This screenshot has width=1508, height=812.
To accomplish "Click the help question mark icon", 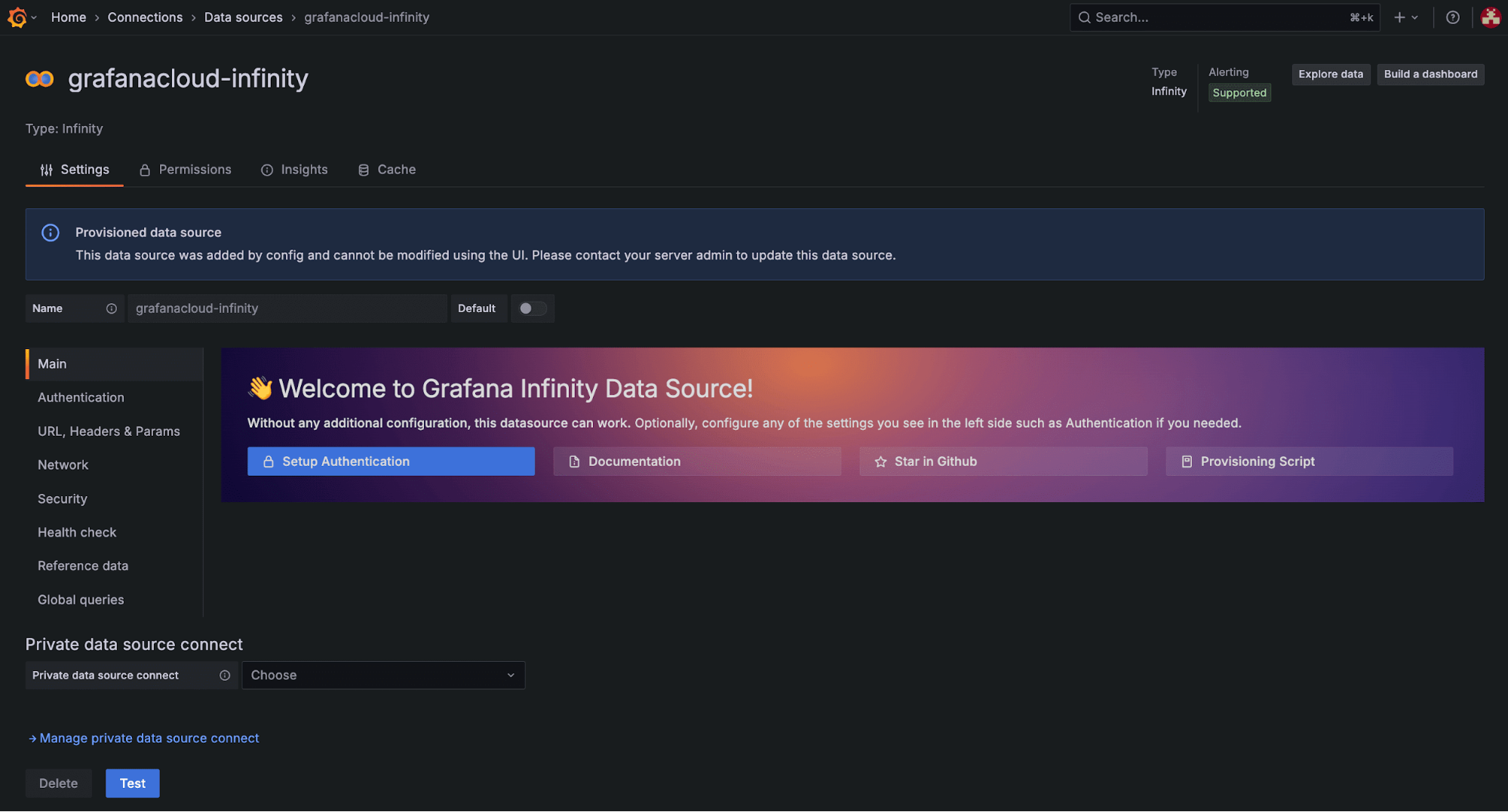I will click(1452, 17).
